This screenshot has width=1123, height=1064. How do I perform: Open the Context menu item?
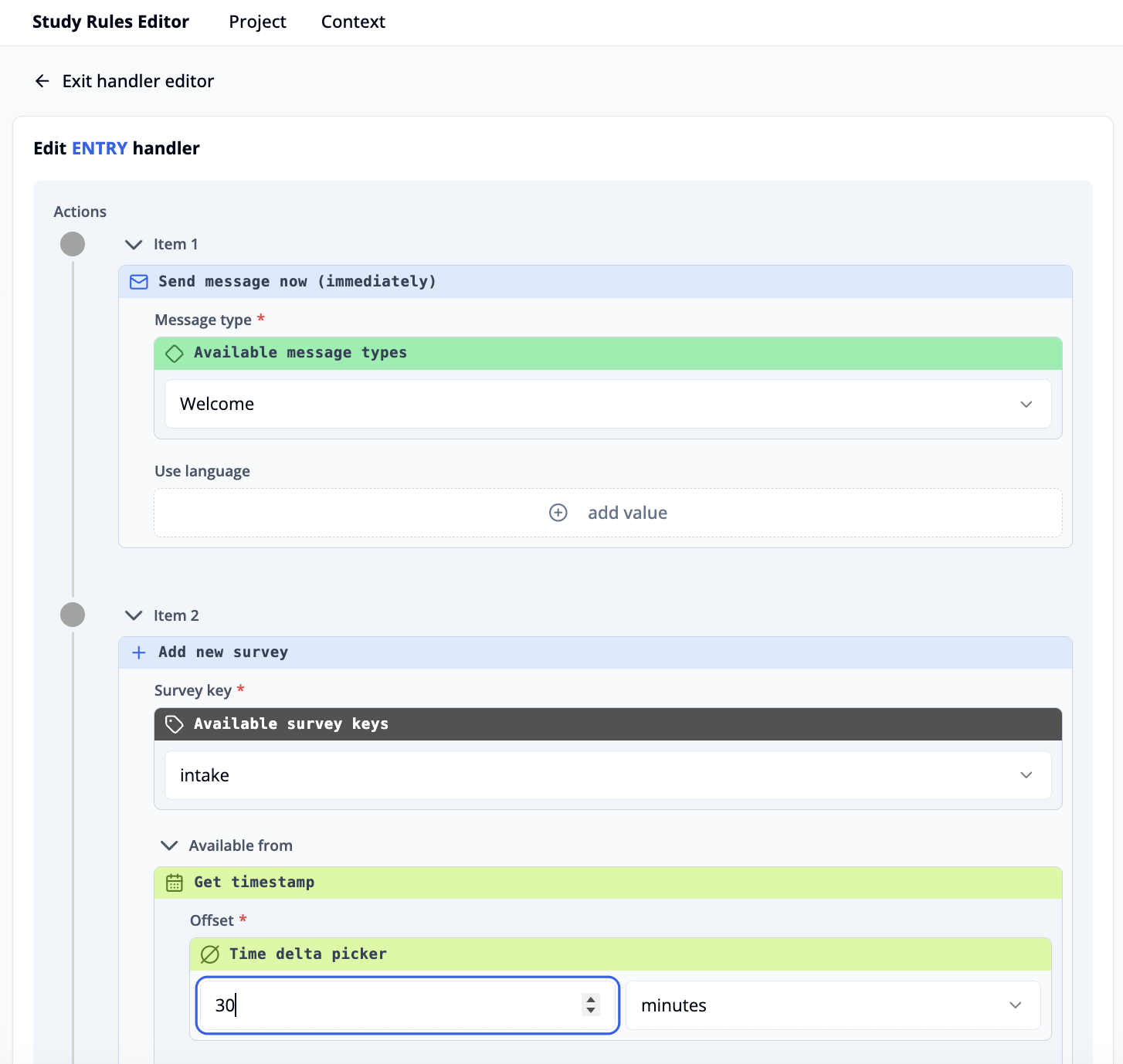[353, 22]
